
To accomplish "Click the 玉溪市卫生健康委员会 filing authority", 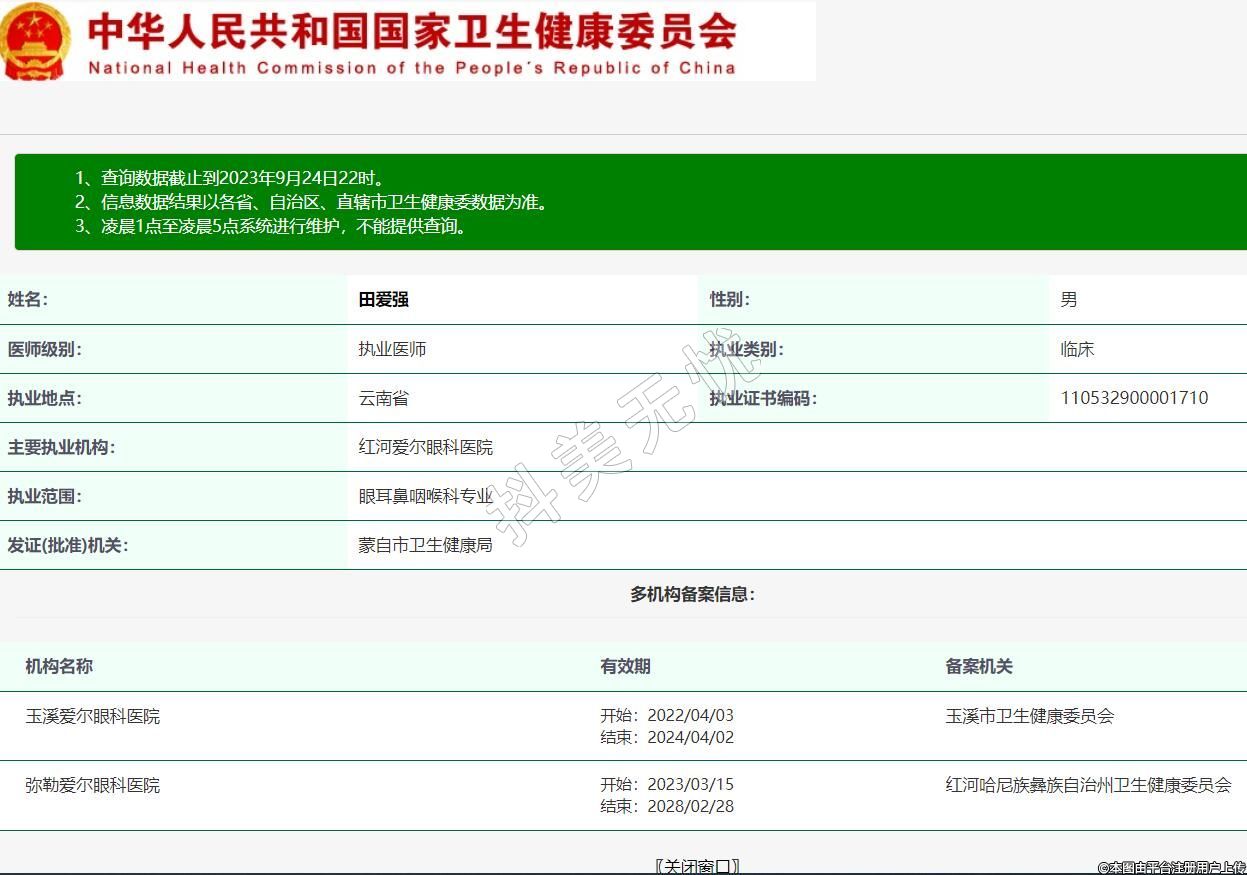I will [1030, 717].
